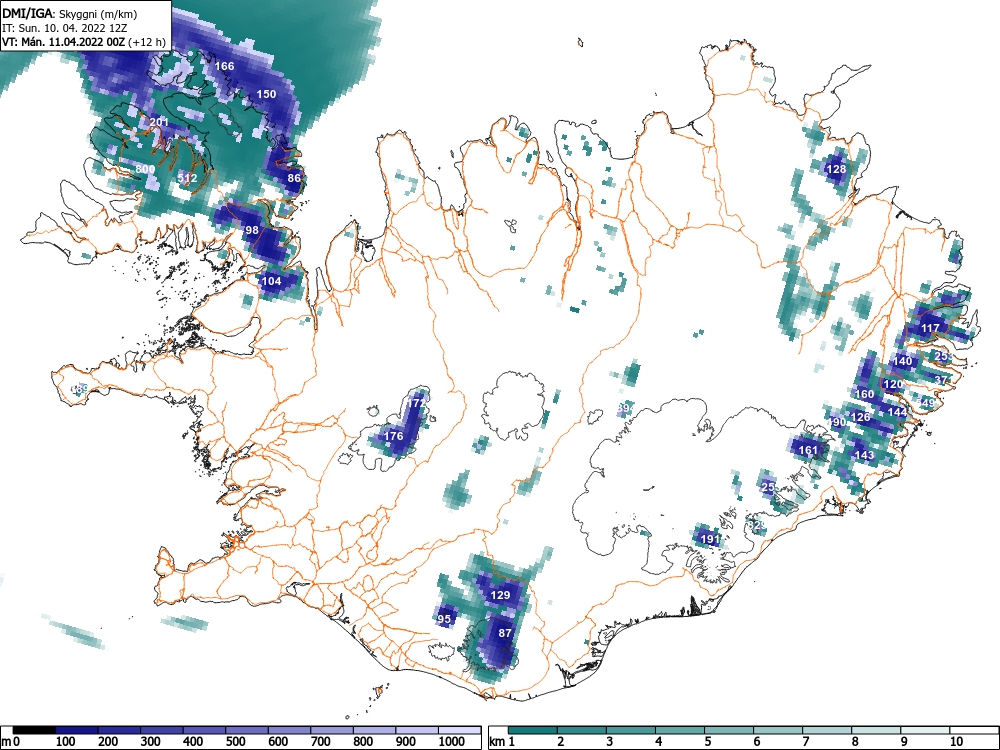The width and height of the screenshot is (1000, 750).
Task: Click the map value 128 in the northeast
Action: coord(835,169)
